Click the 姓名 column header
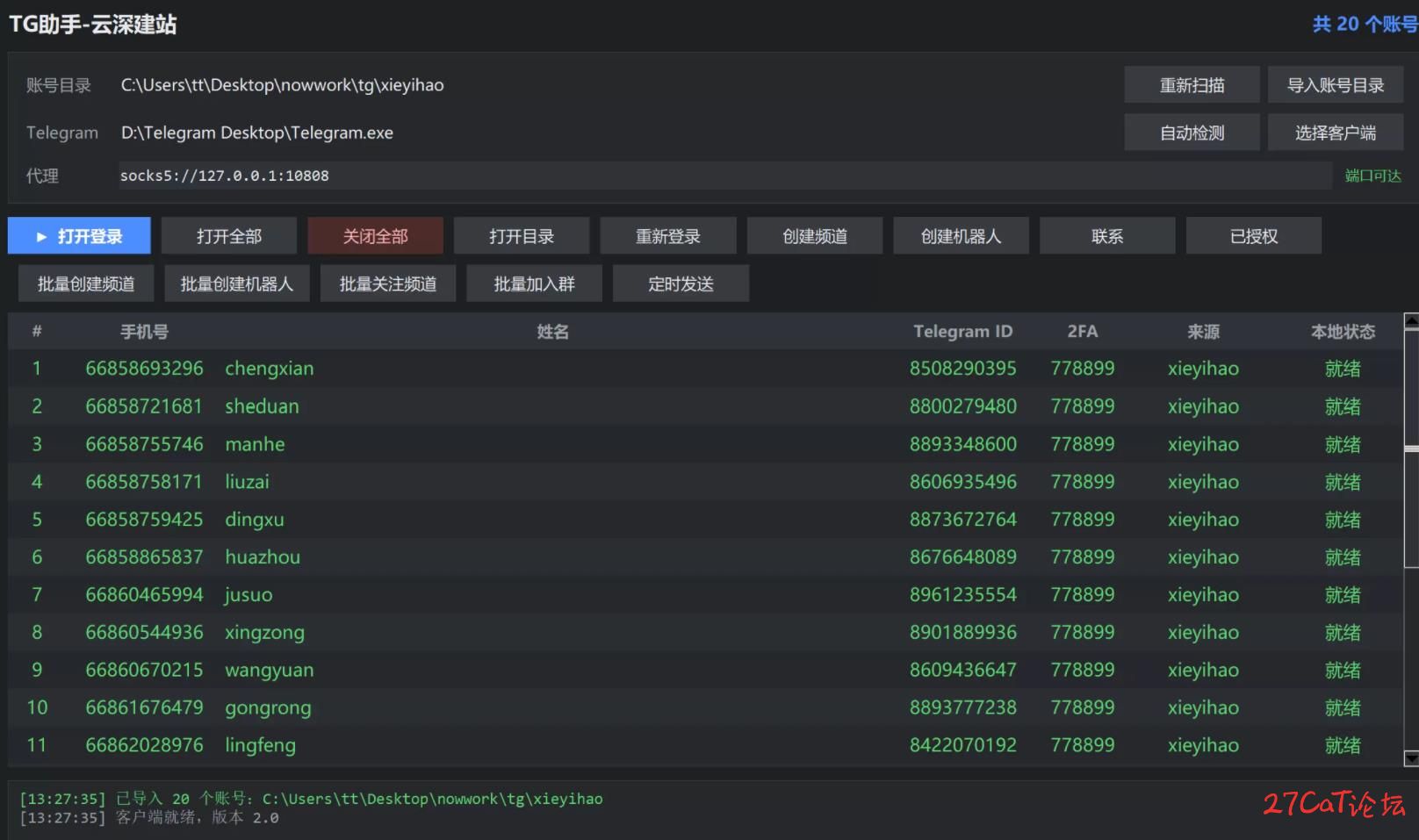The width and height of the screenshot is (1419, 840). [553, 332]
